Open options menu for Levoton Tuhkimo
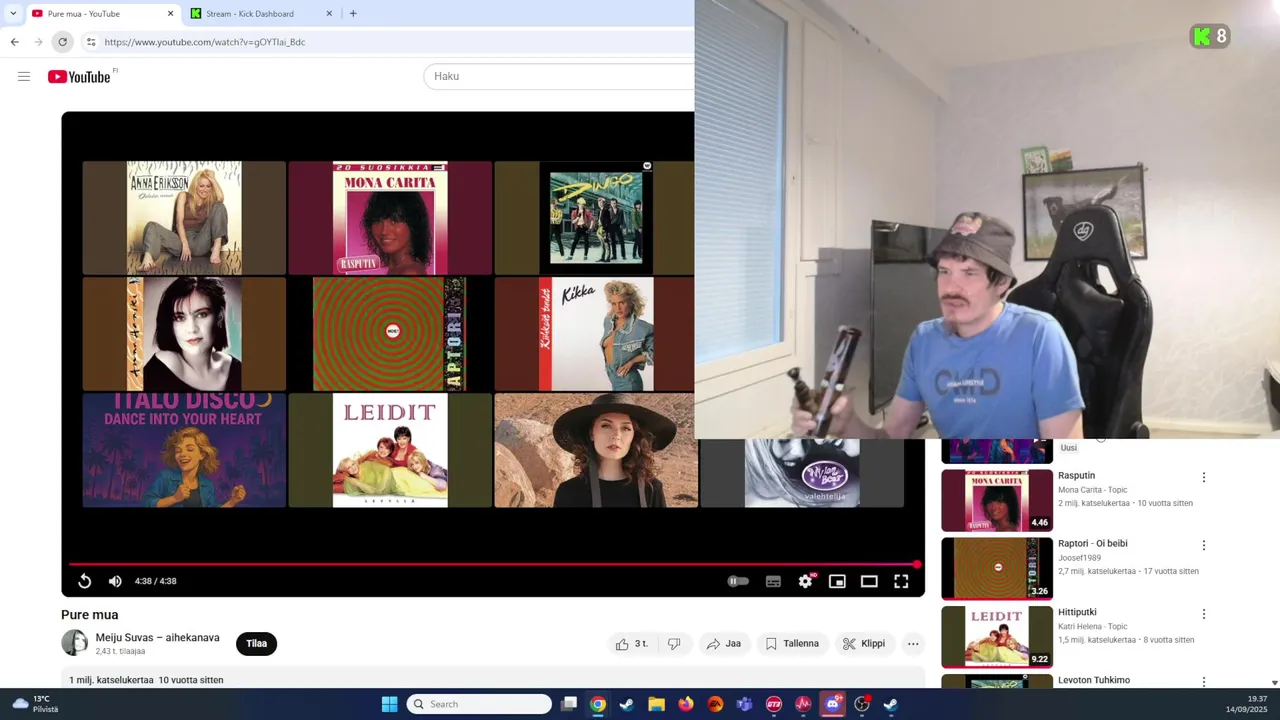 pos(1204,681)
